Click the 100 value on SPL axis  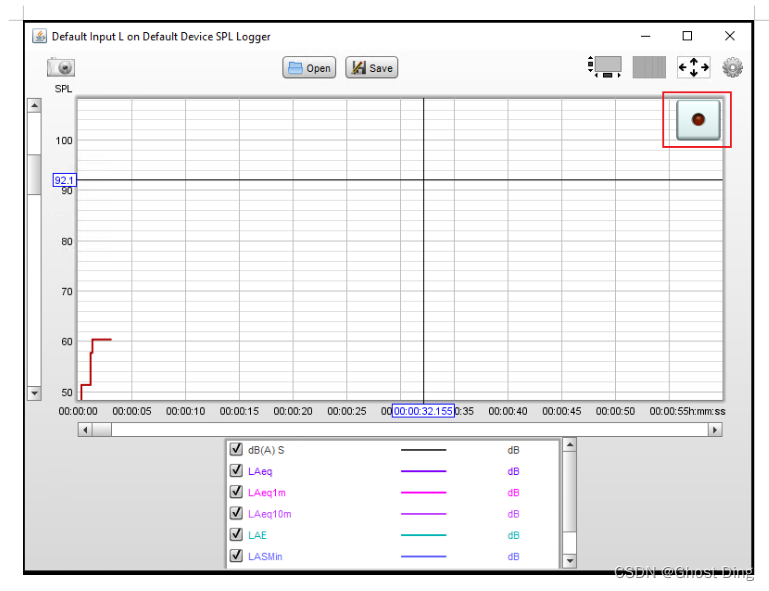tap(64, 141)
